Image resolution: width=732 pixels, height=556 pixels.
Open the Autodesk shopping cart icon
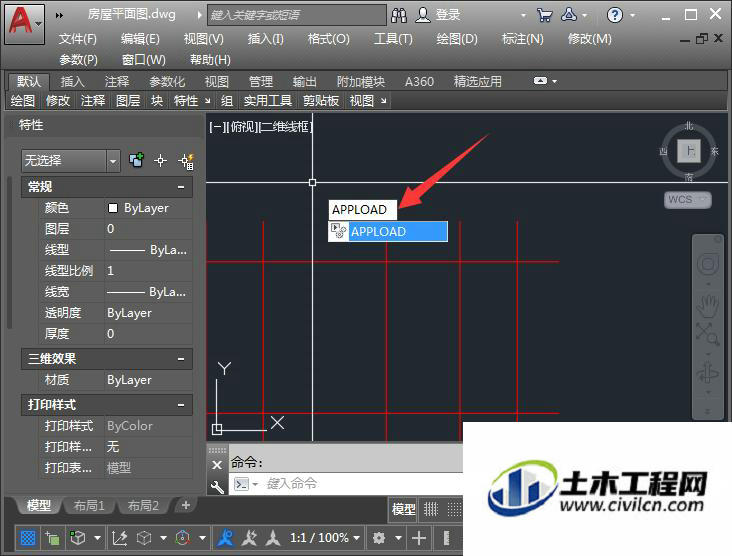[544, 15]
